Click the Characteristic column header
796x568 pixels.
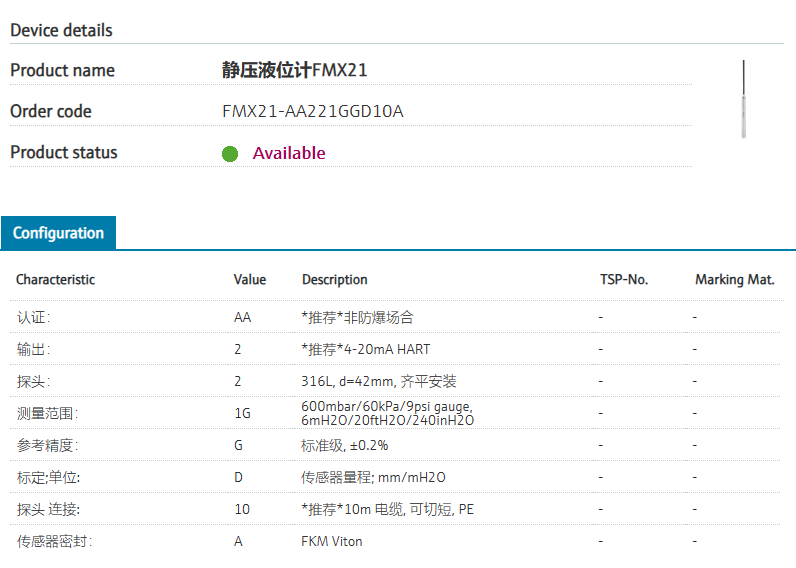pos(56,280)
